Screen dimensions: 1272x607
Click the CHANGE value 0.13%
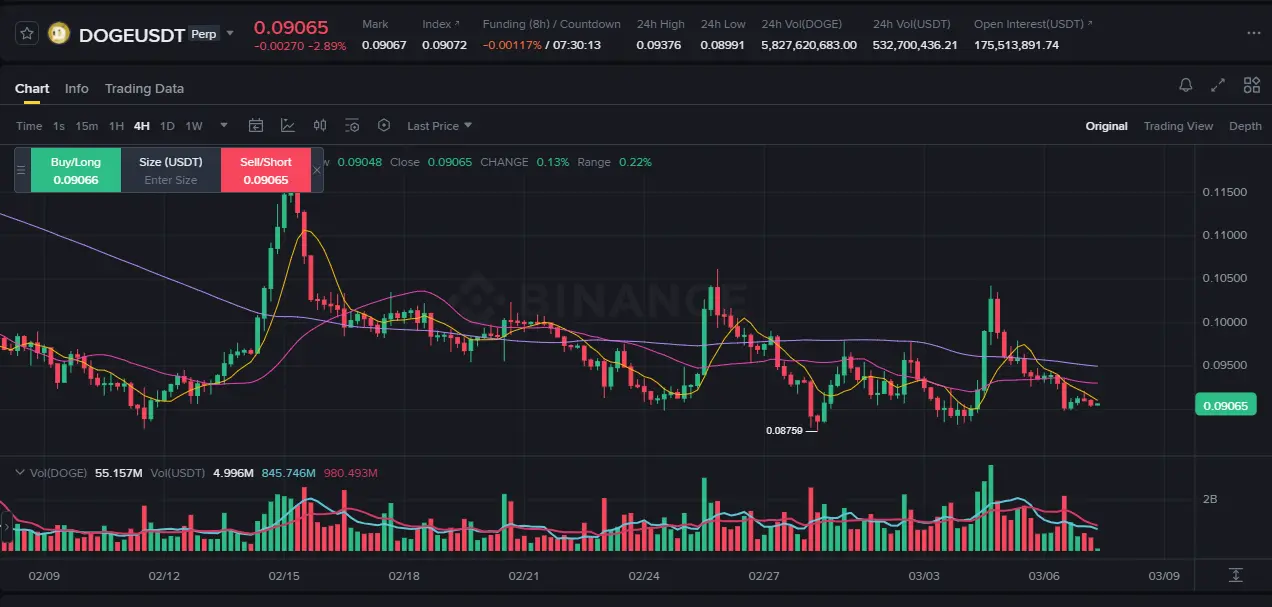552,162
